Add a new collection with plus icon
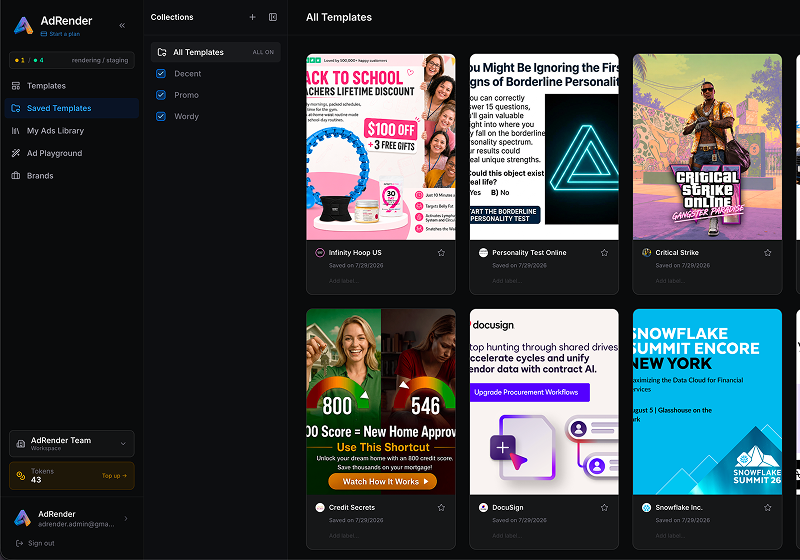This screenshot has height=560, width=800. tap(253, 17)
